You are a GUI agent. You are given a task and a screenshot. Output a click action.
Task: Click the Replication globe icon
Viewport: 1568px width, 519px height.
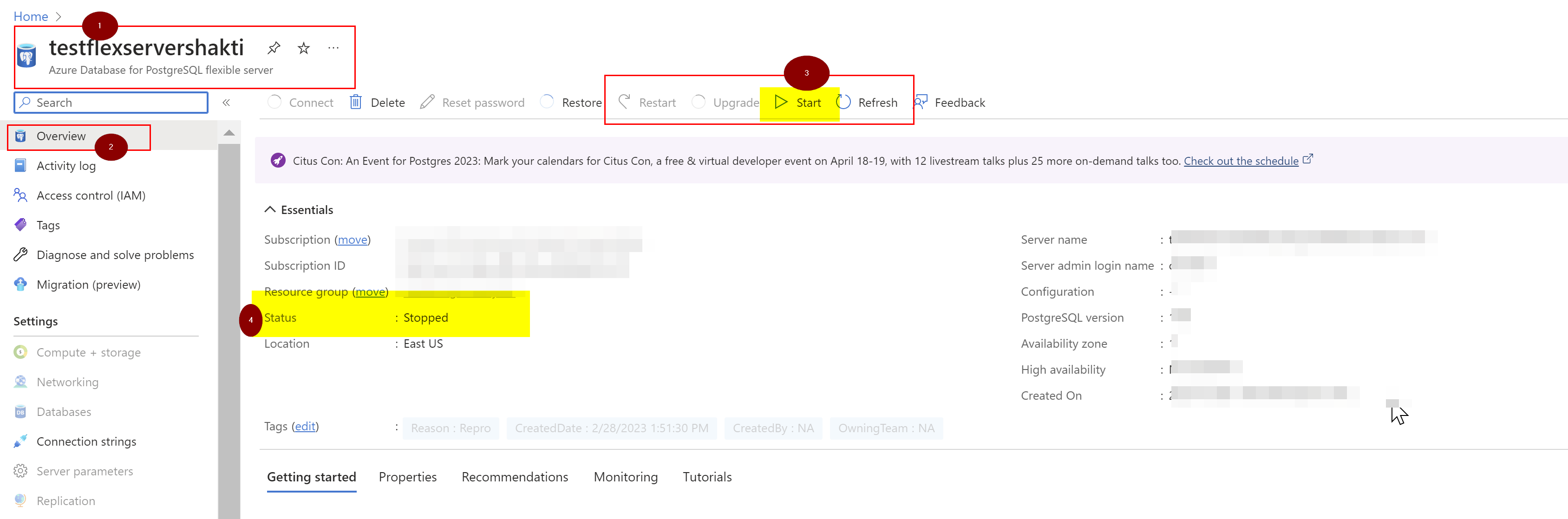[x=20, y=500]
